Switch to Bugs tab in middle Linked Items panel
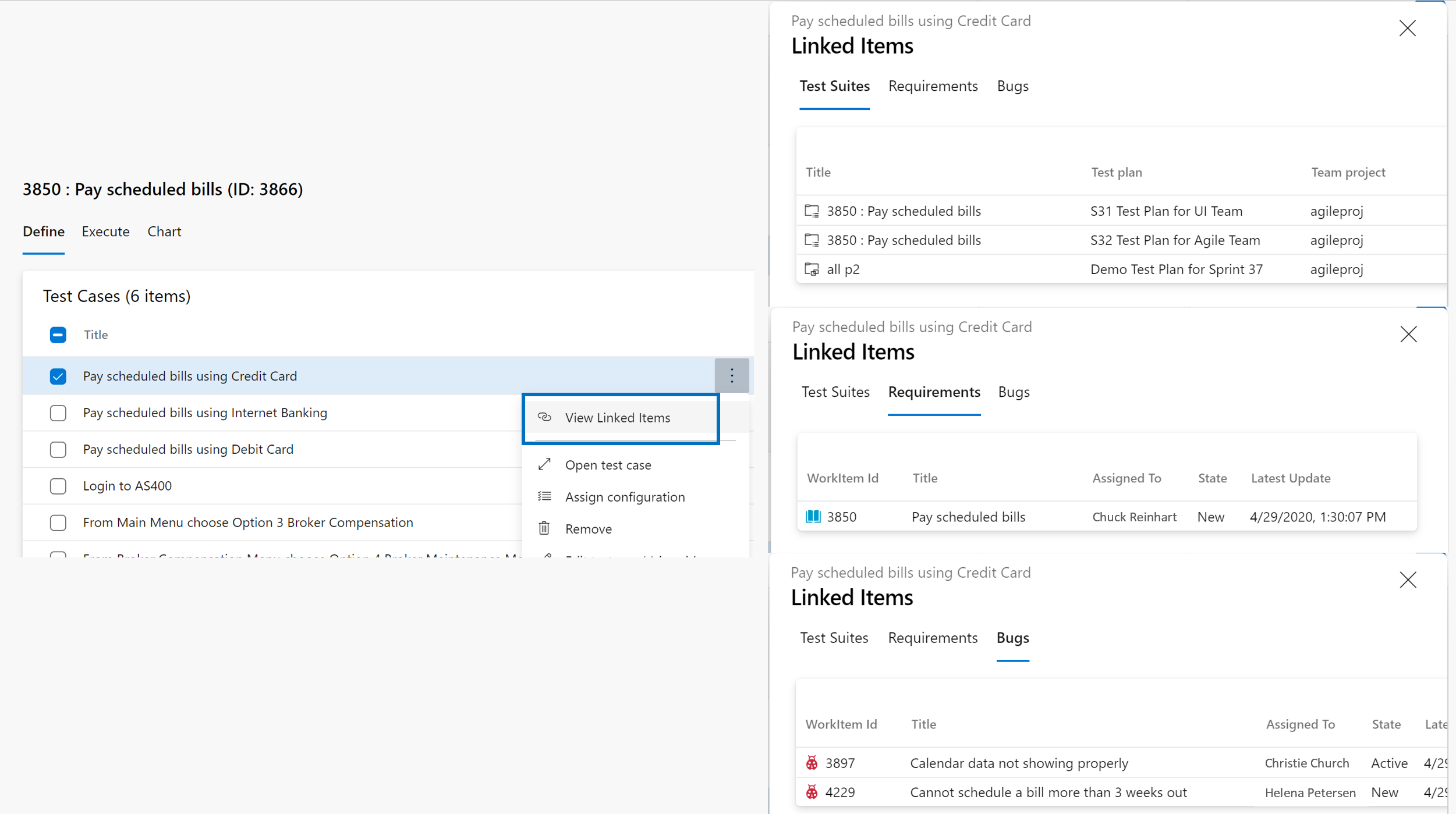The image size is (1456, 814). tap(1014, 391)
